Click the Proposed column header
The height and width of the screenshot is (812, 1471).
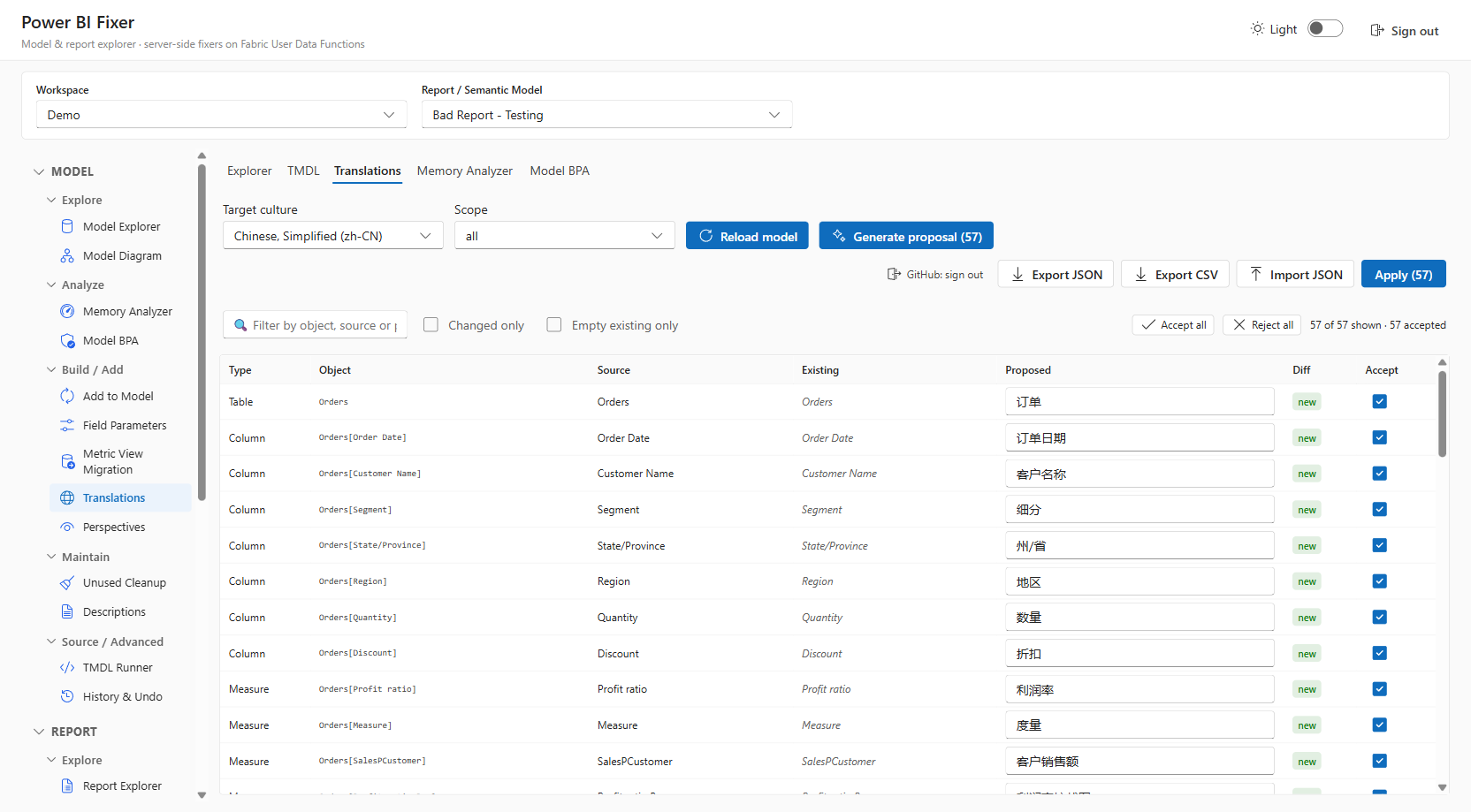pyautogui.click(x=1028, y=370)
